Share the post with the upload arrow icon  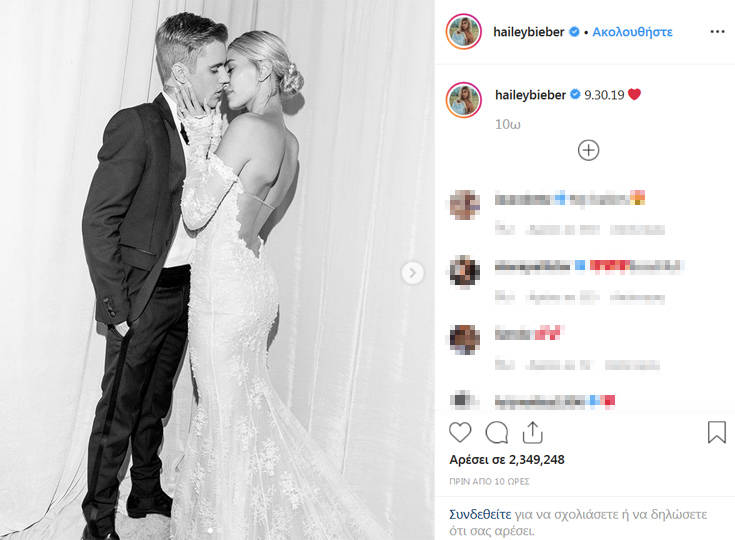point(532,432)
